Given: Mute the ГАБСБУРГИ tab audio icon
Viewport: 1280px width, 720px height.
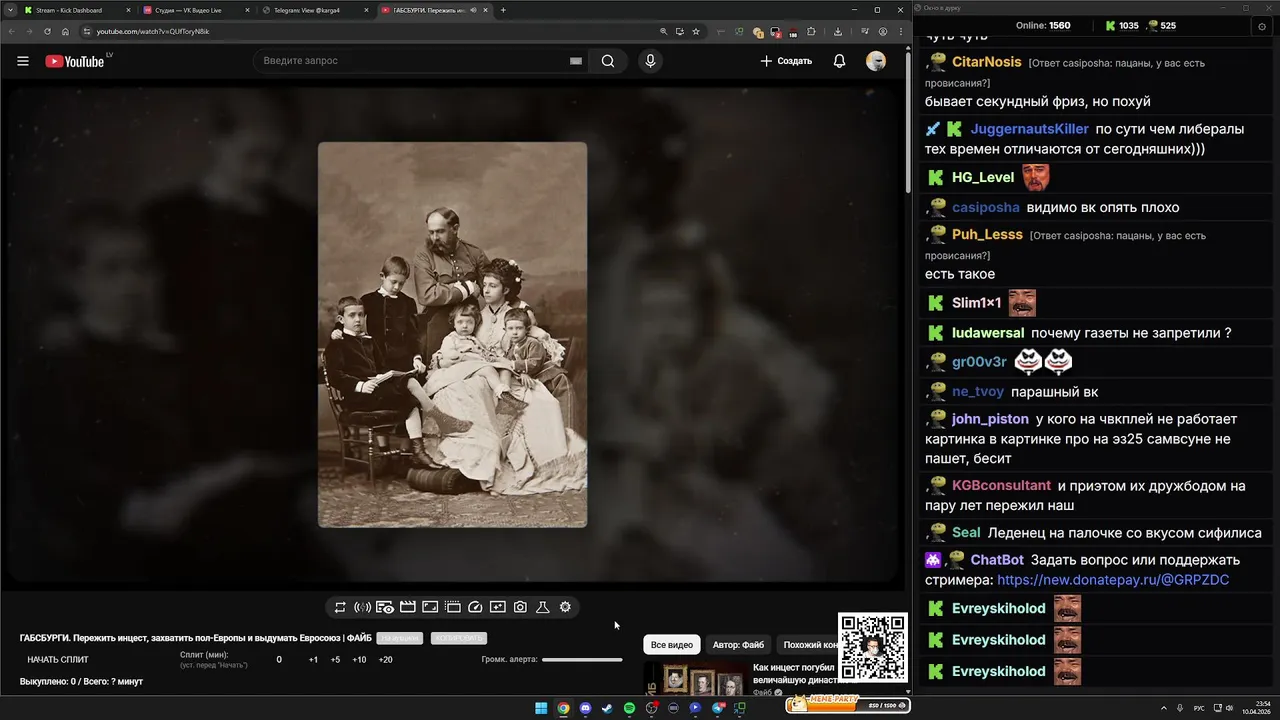Looking at the screenshot, I should [x=474, y=10].
